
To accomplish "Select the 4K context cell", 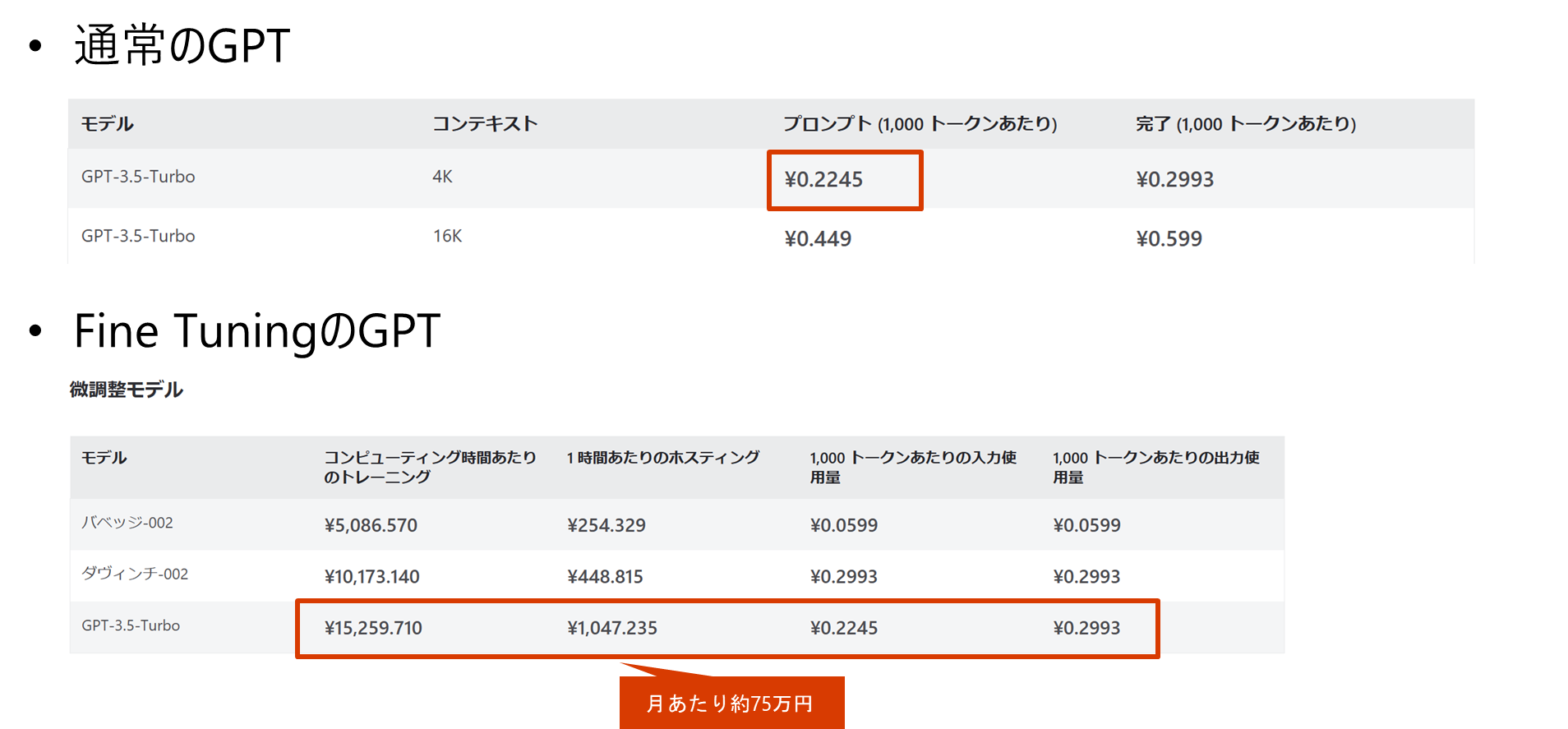I will click(x=442, y=177).
